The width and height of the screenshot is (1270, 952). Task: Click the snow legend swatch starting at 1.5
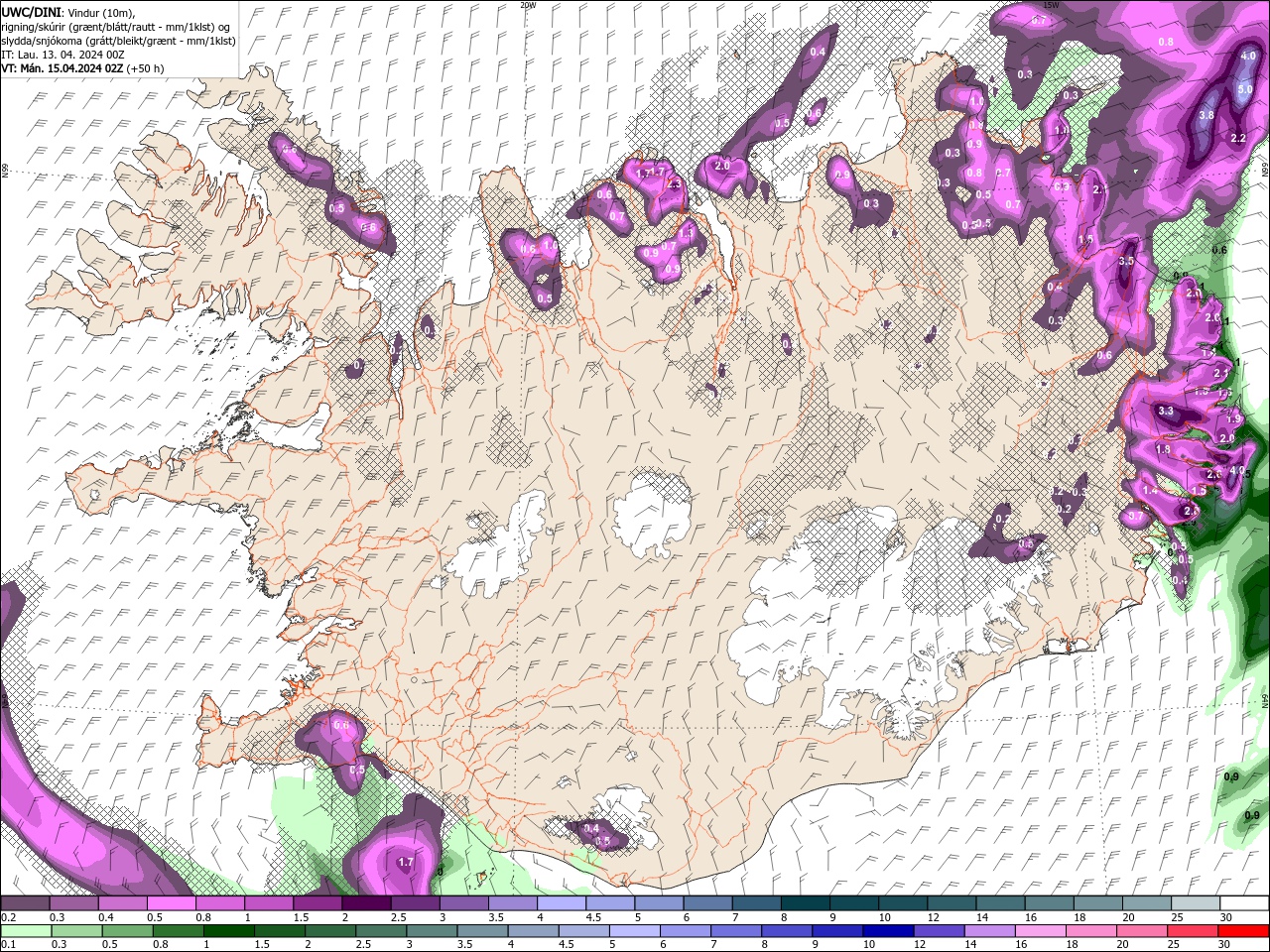pyautogui.click(x=317, y=903)
